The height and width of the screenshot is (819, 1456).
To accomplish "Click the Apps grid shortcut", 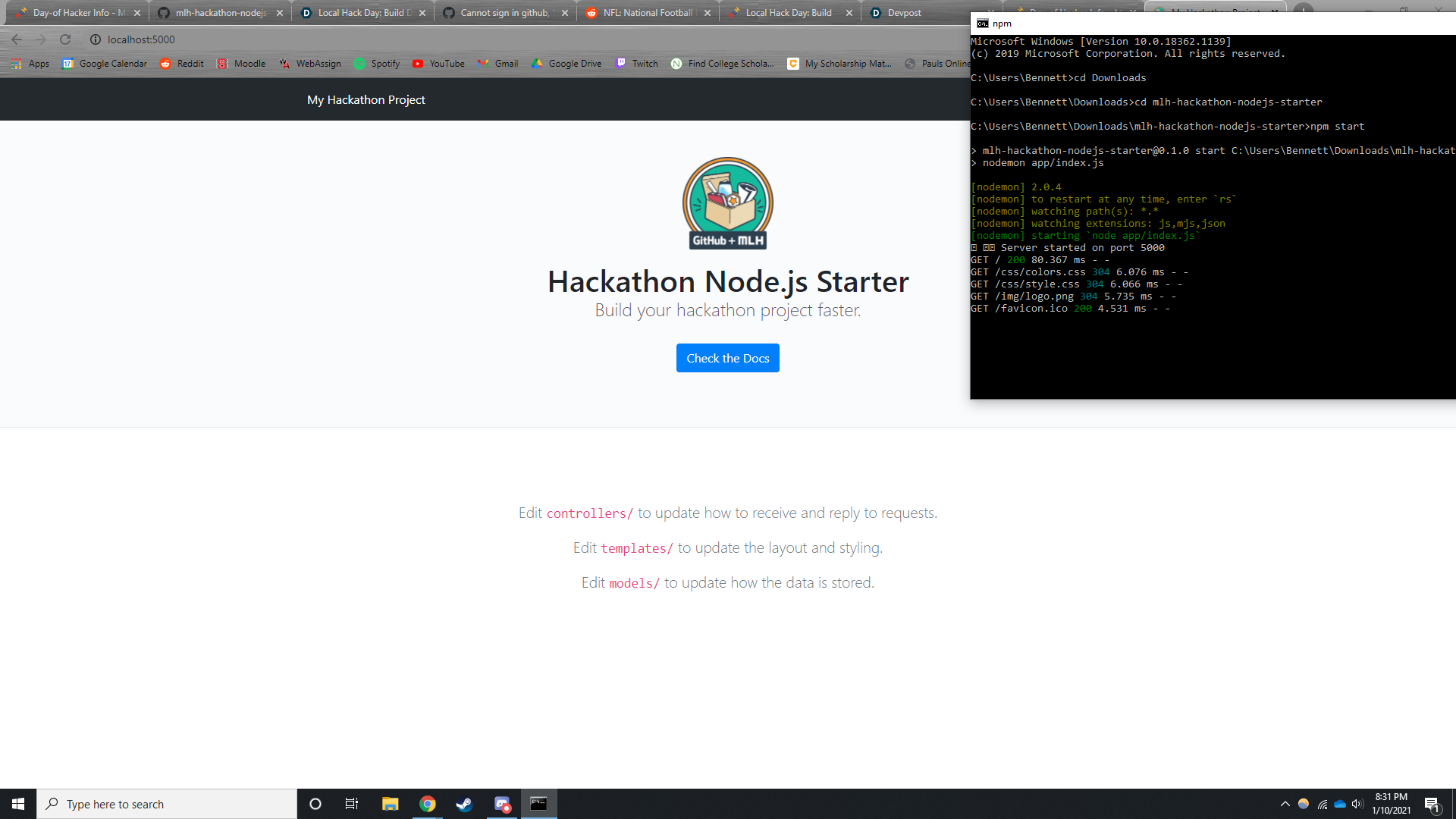I will (30, 64).
